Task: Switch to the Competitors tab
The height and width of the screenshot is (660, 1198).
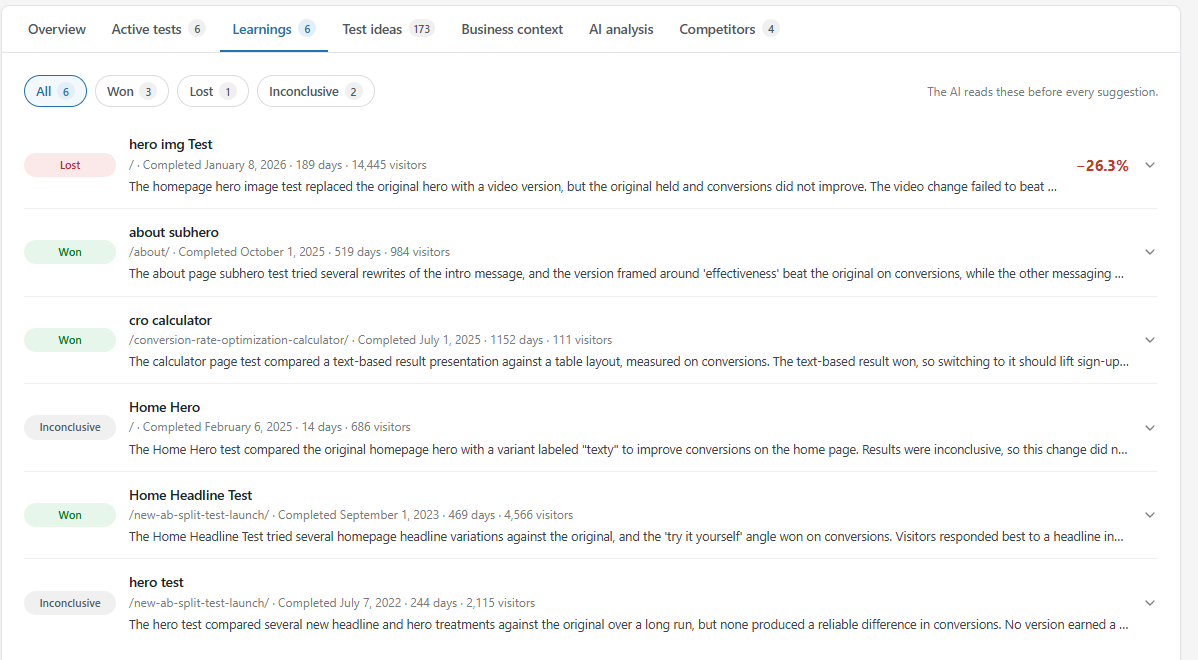Action: pos(729,29)
